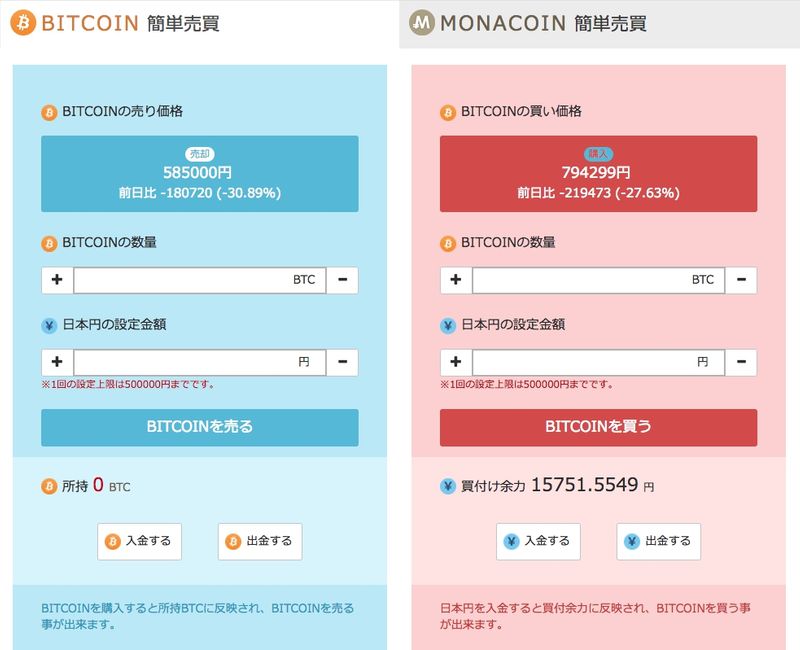Click the yen icon on 入金する button
The width and height of the screenshot is (800, 650).
tap(511, 541)
